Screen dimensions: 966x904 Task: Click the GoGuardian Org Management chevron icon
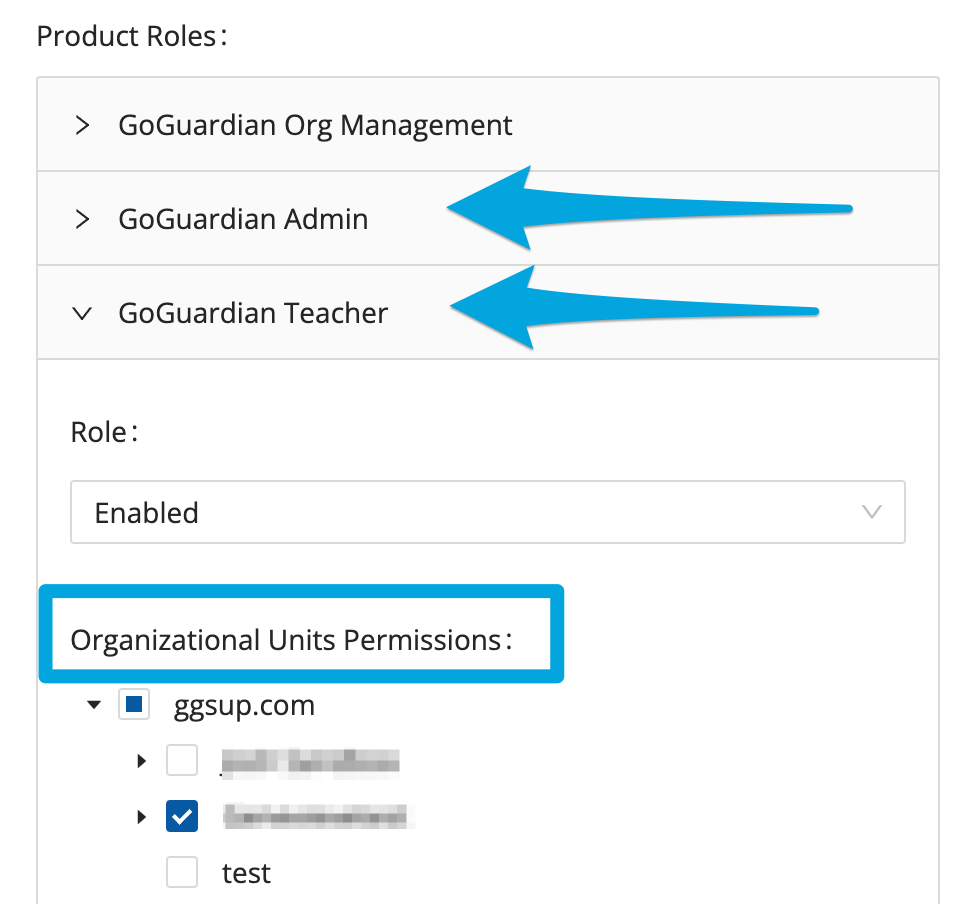point(82,124)
